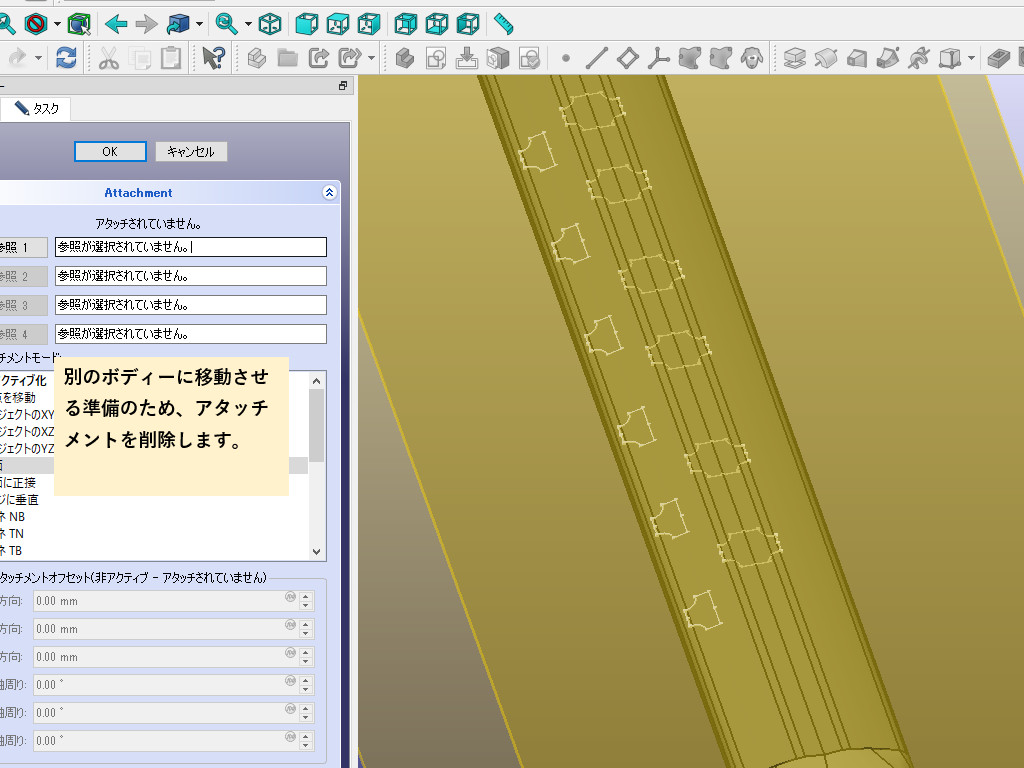This screenshot has width=1024, height=768.
Task: Click the second reference input field
Action: pyautogui.click(x=190, y=276)
